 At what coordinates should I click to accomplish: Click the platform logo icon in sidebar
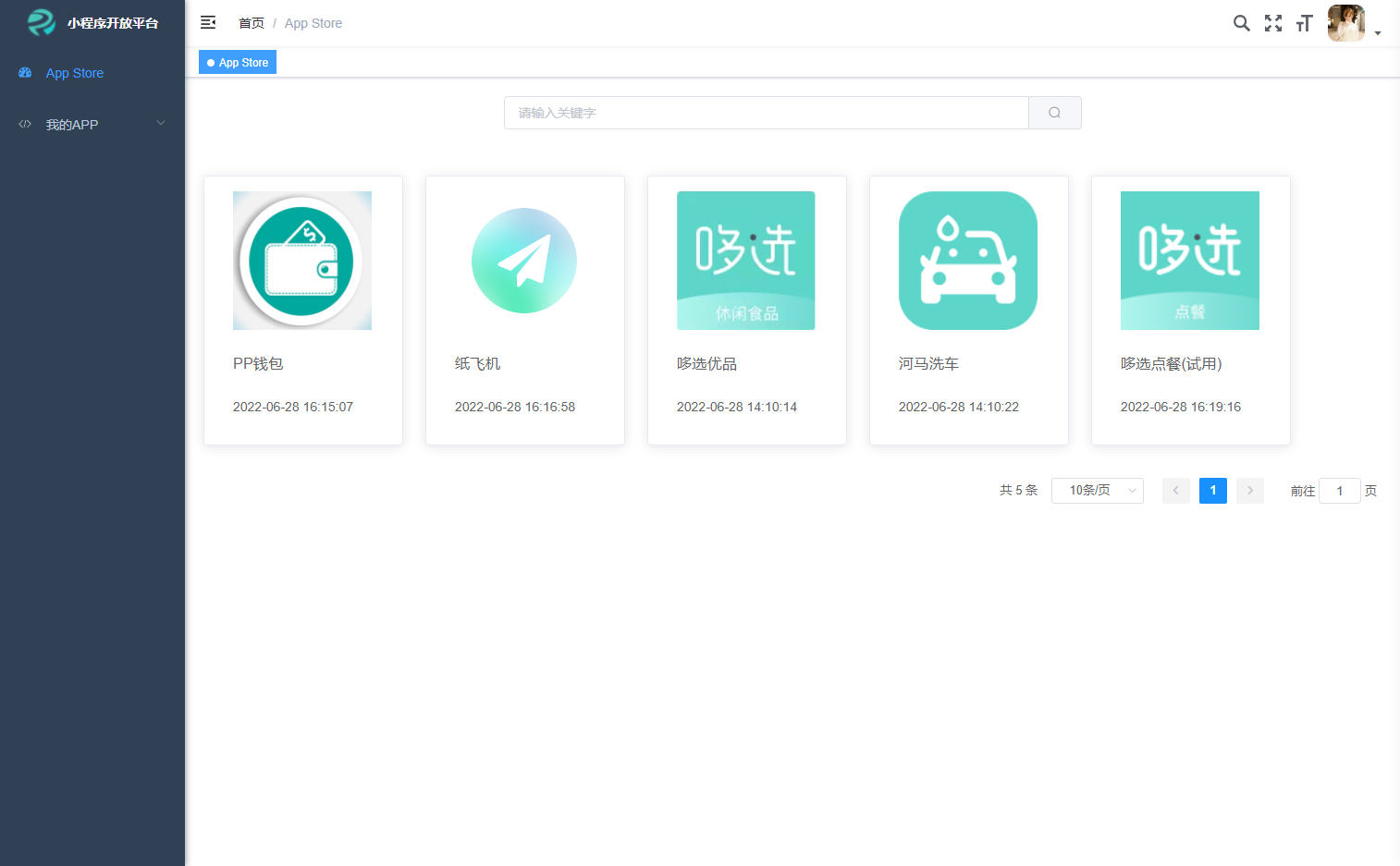[x=41, y=22]
